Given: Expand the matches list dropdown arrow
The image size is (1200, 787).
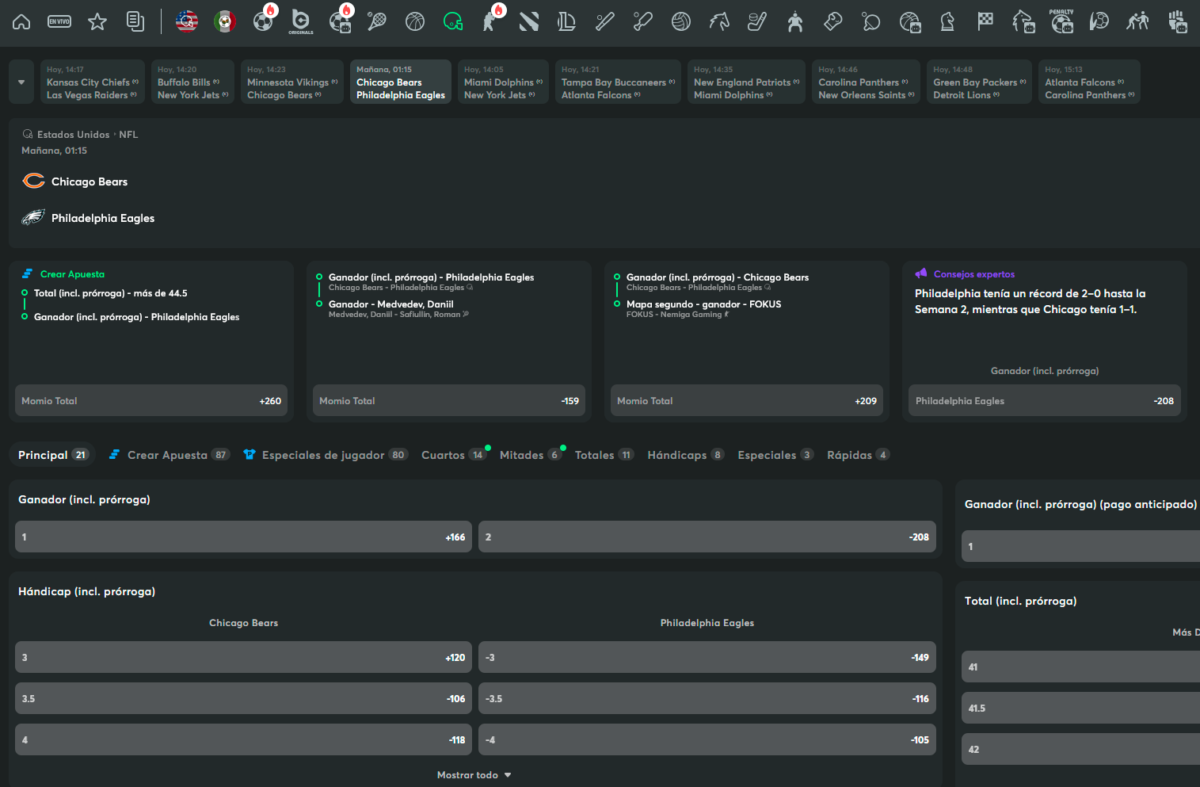Looking at the screenshot, I should click(x=21, y=82).
